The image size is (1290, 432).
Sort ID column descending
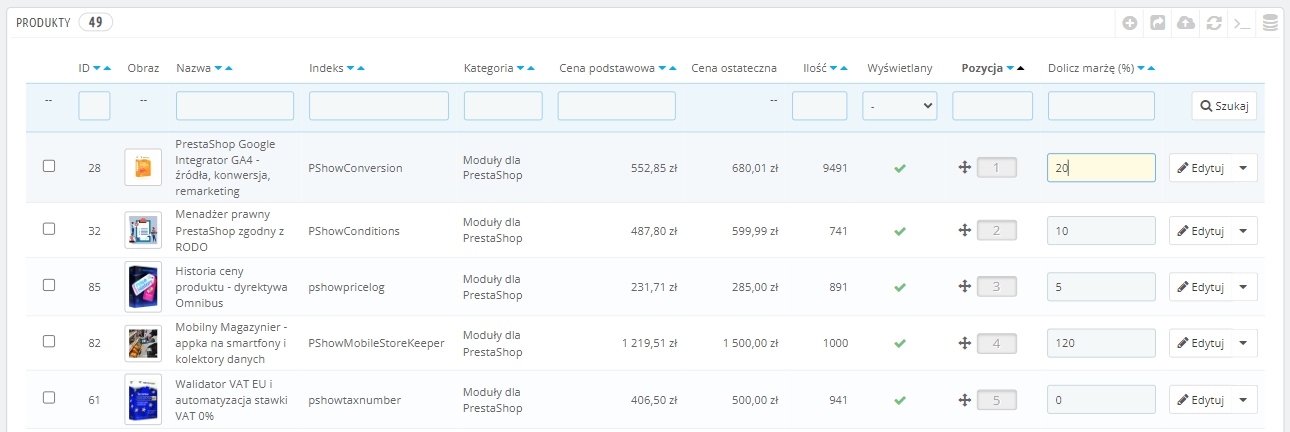pos(97,68)
